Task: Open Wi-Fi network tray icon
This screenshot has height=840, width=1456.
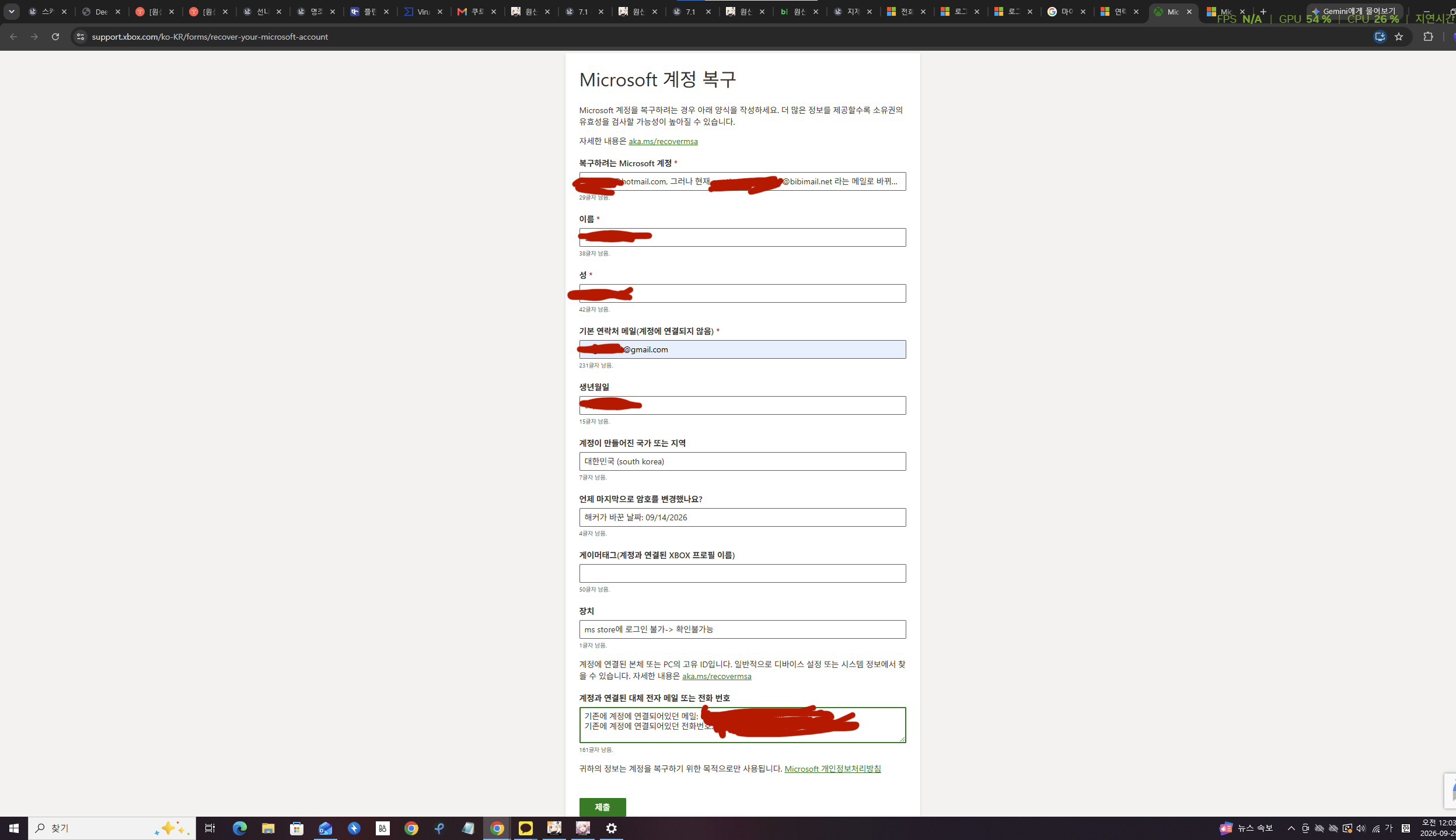Action: [1375, 828]
